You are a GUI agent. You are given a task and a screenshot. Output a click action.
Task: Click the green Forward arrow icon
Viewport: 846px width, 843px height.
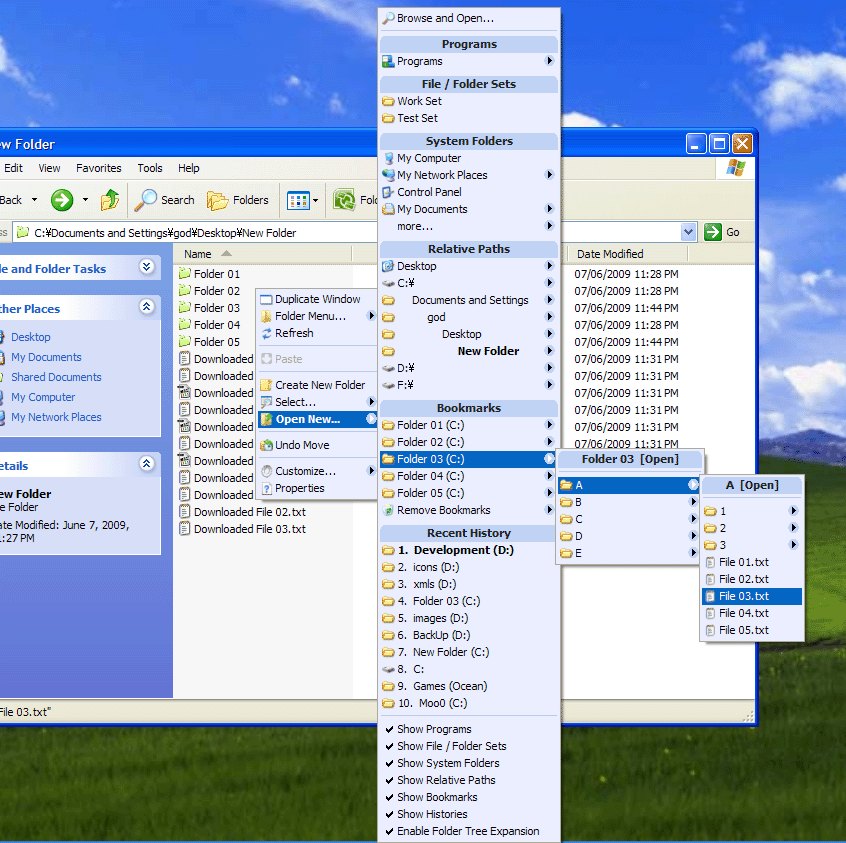pos(62,200)
